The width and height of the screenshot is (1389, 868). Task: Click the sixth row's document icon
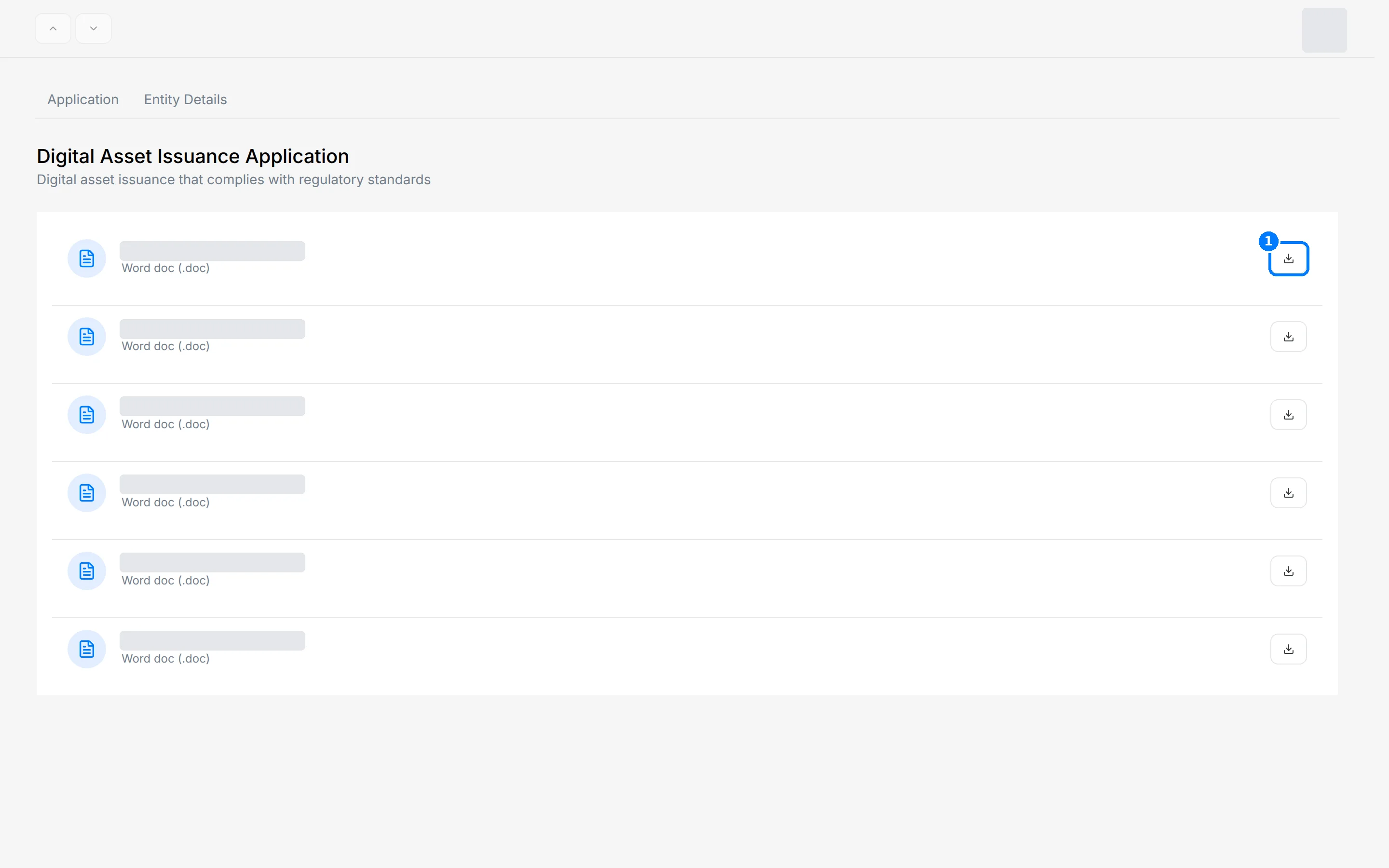point(87,649)
